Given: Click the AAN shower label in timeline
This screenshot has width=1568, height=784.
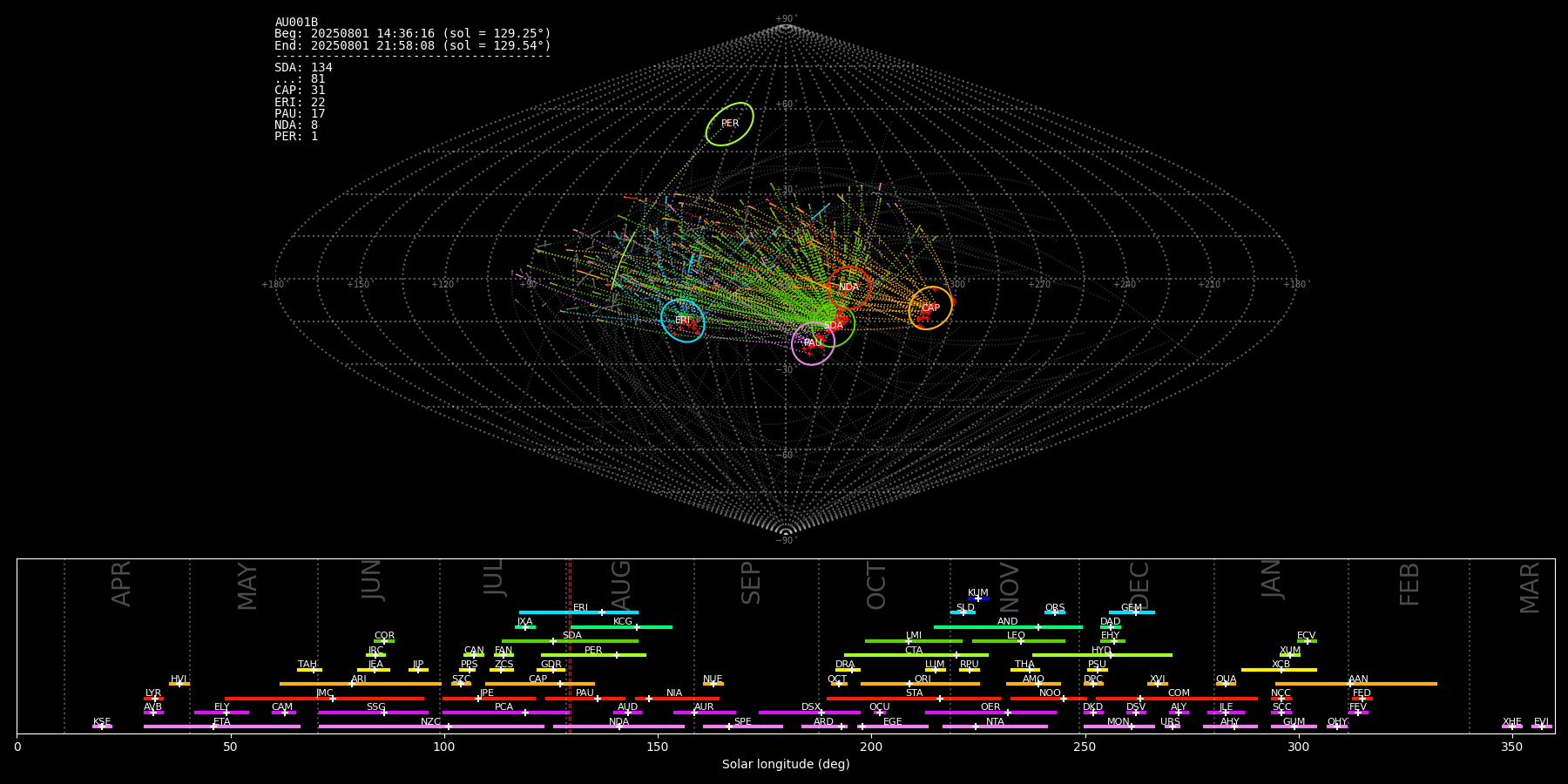Looking at the screenshot, I should [1358, 679].
